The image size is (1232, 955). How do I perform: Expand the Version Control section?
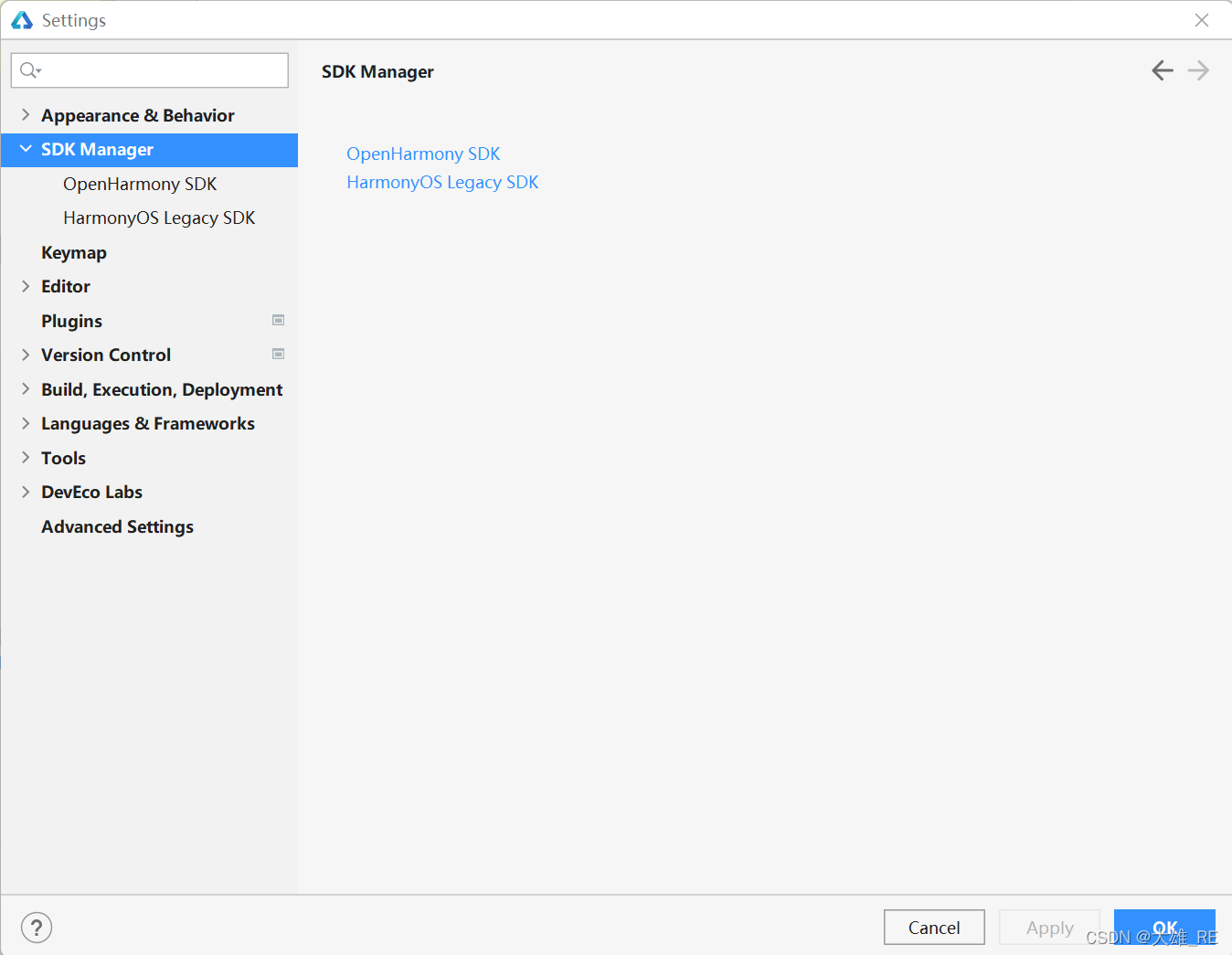26,355
